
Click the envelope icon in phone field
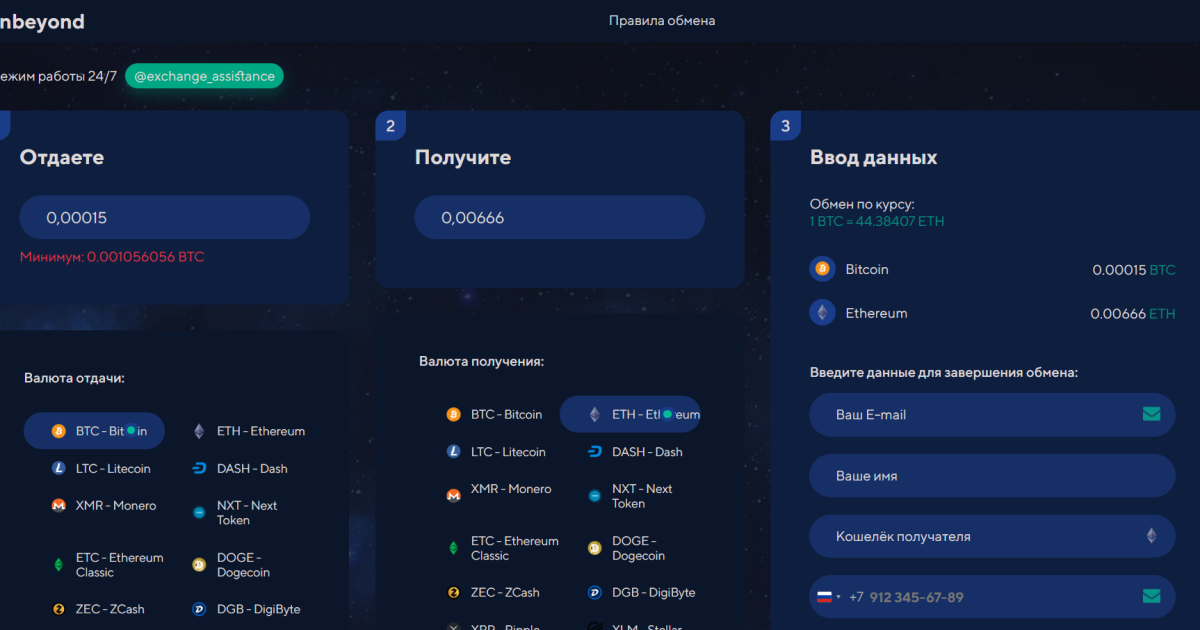point(1151,597)
